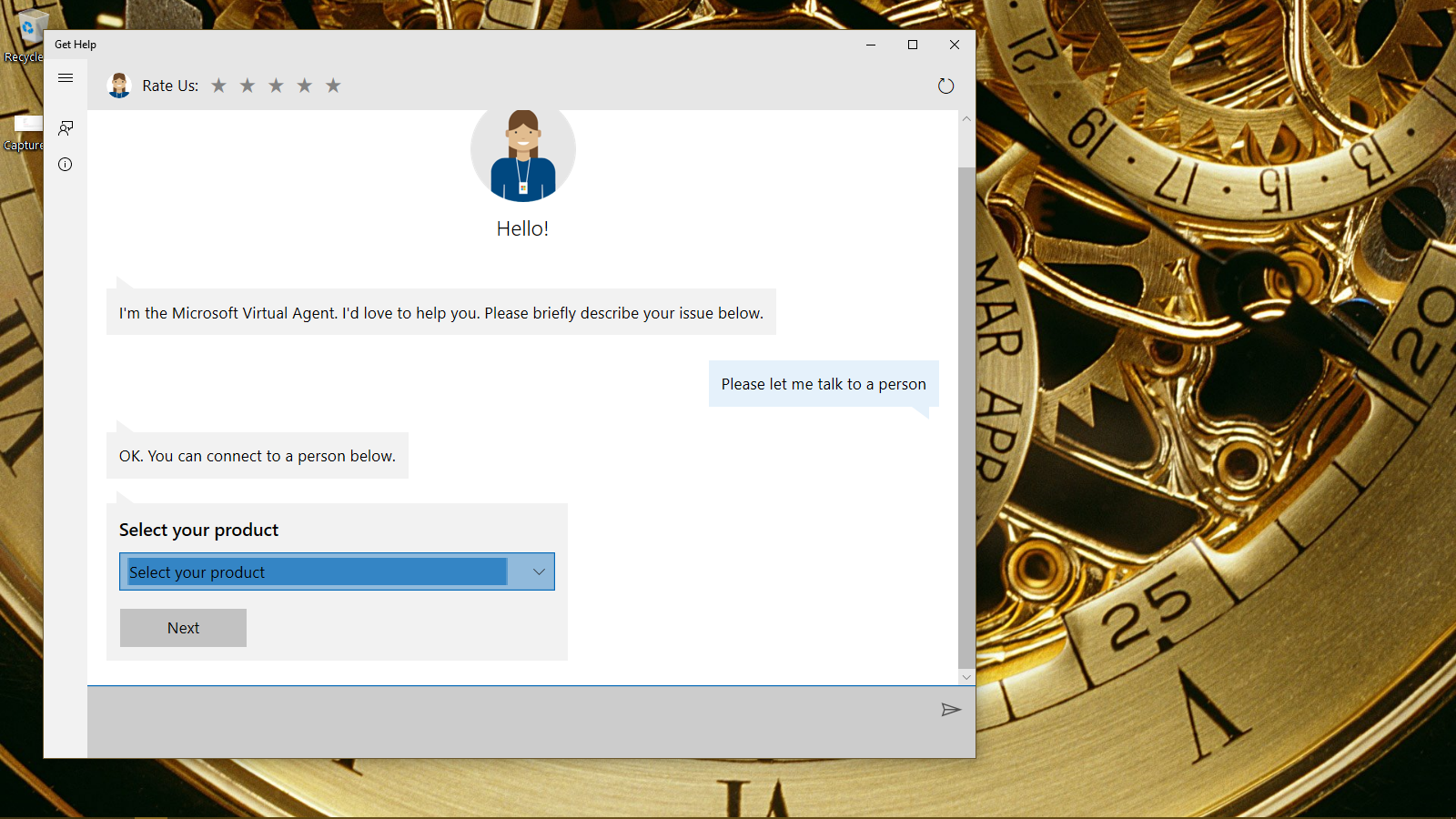Viewport: 1456px width, 819px height.
Task: Click the restart conversation refresh icon
Action: 946,86
